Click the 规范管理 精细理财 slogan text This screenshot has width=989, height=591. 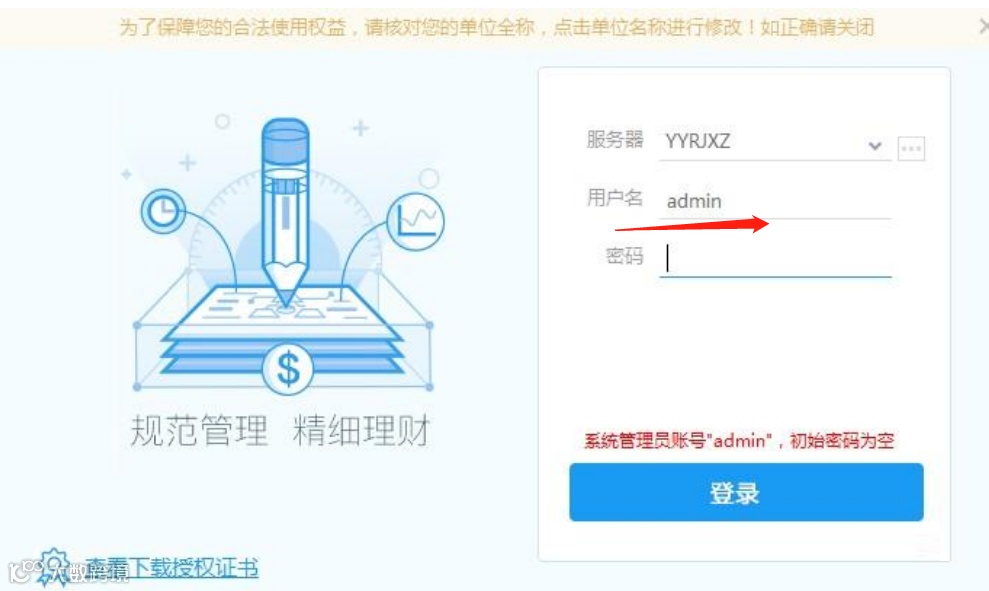point(280,431)
